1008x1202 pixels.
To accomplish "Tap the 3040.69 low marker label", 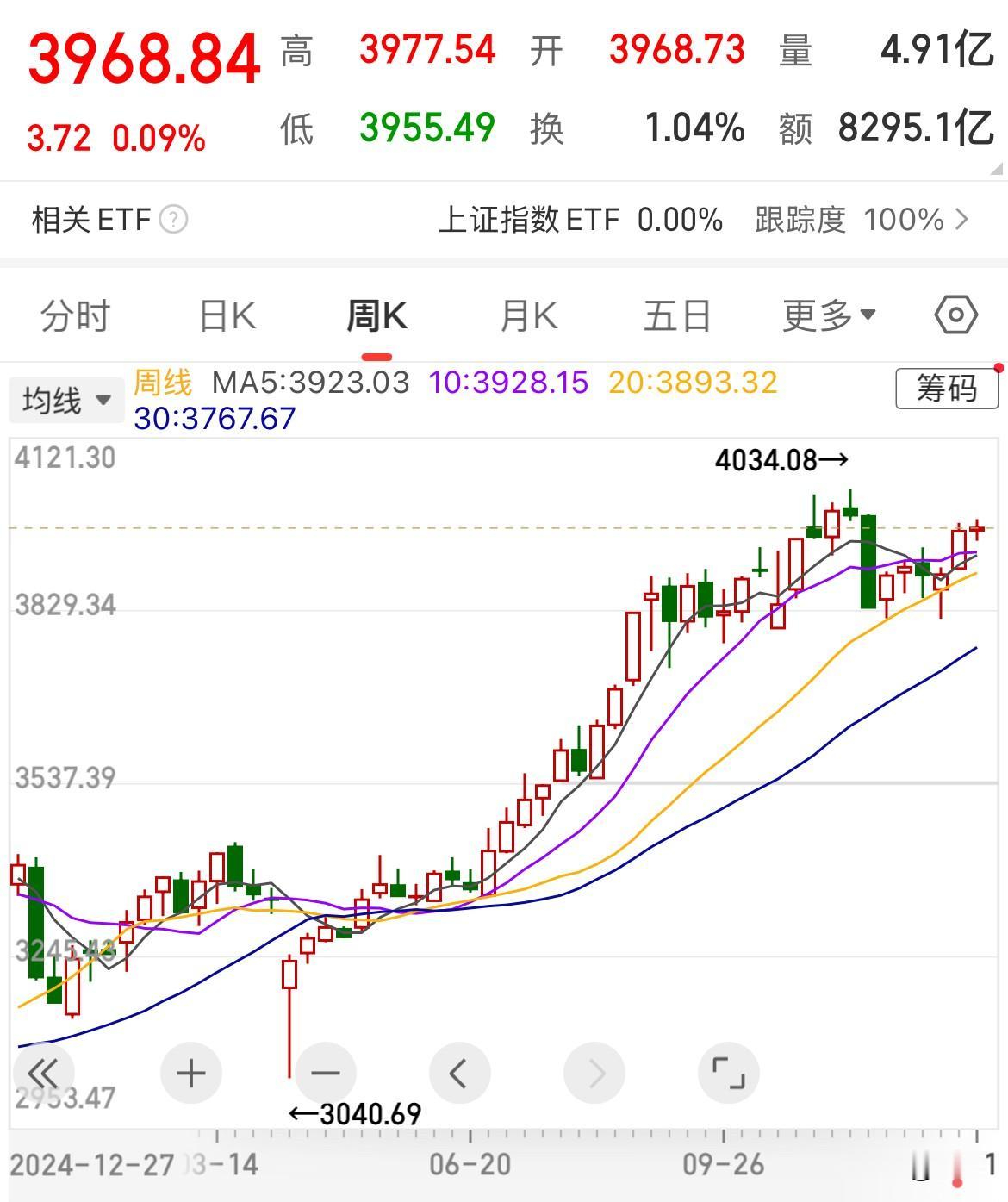I will (x=355, y=1113).
